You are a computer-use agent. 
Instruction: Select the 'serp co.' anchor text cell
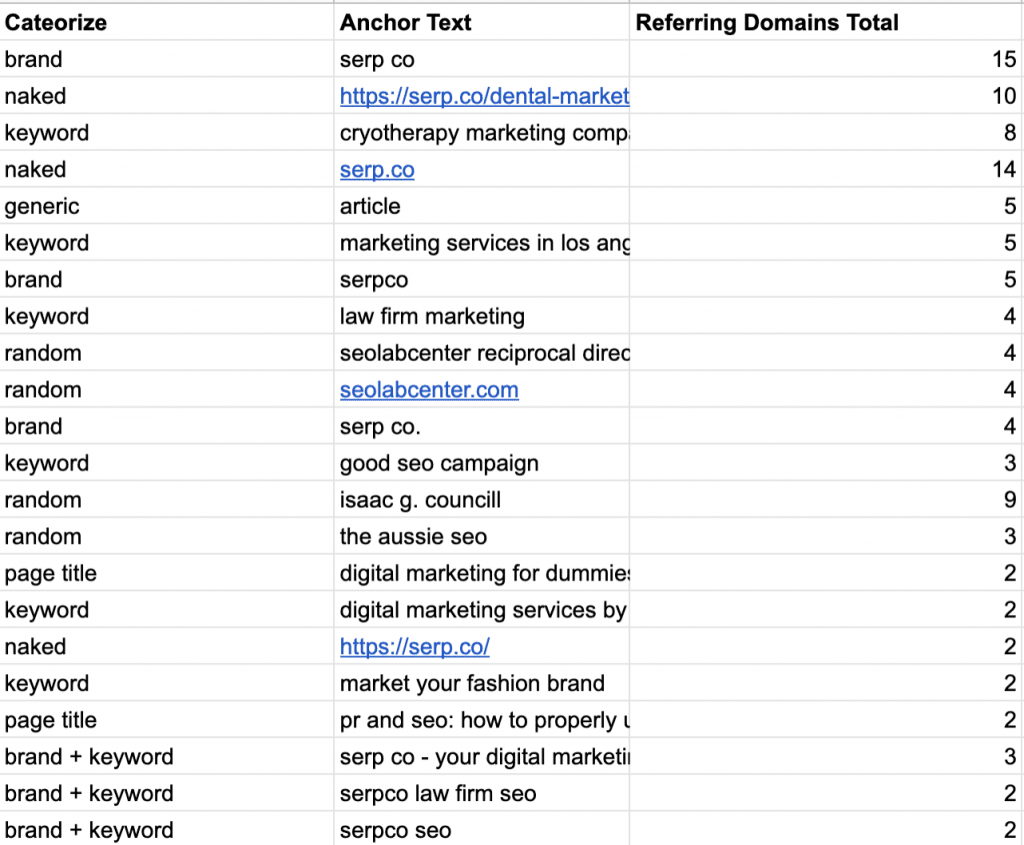coord(481,426)
